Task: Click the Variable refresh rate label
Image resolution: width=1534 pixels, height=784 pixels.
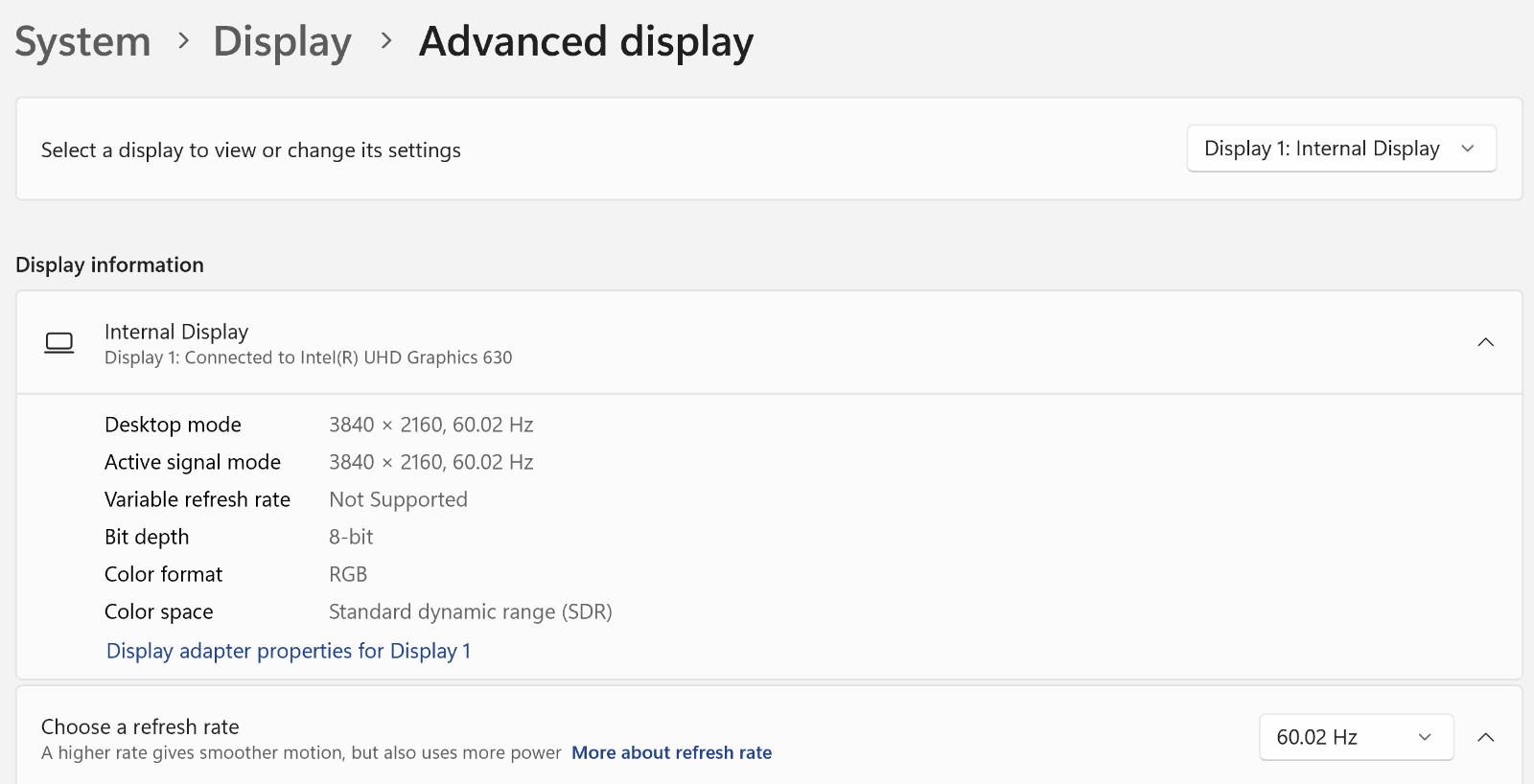Action: pyautogui.click(x=198, y=499)
